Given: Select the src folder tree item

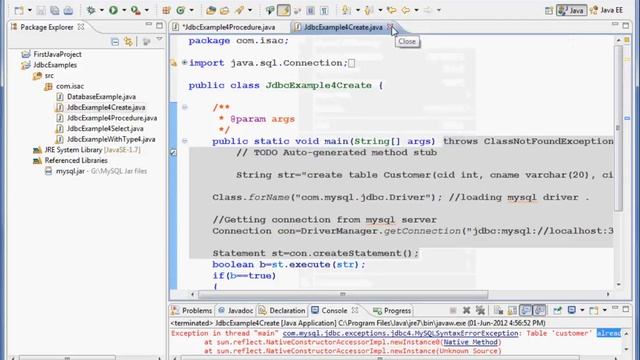Looking at the screenshot, I should click(x=49, y=76).
